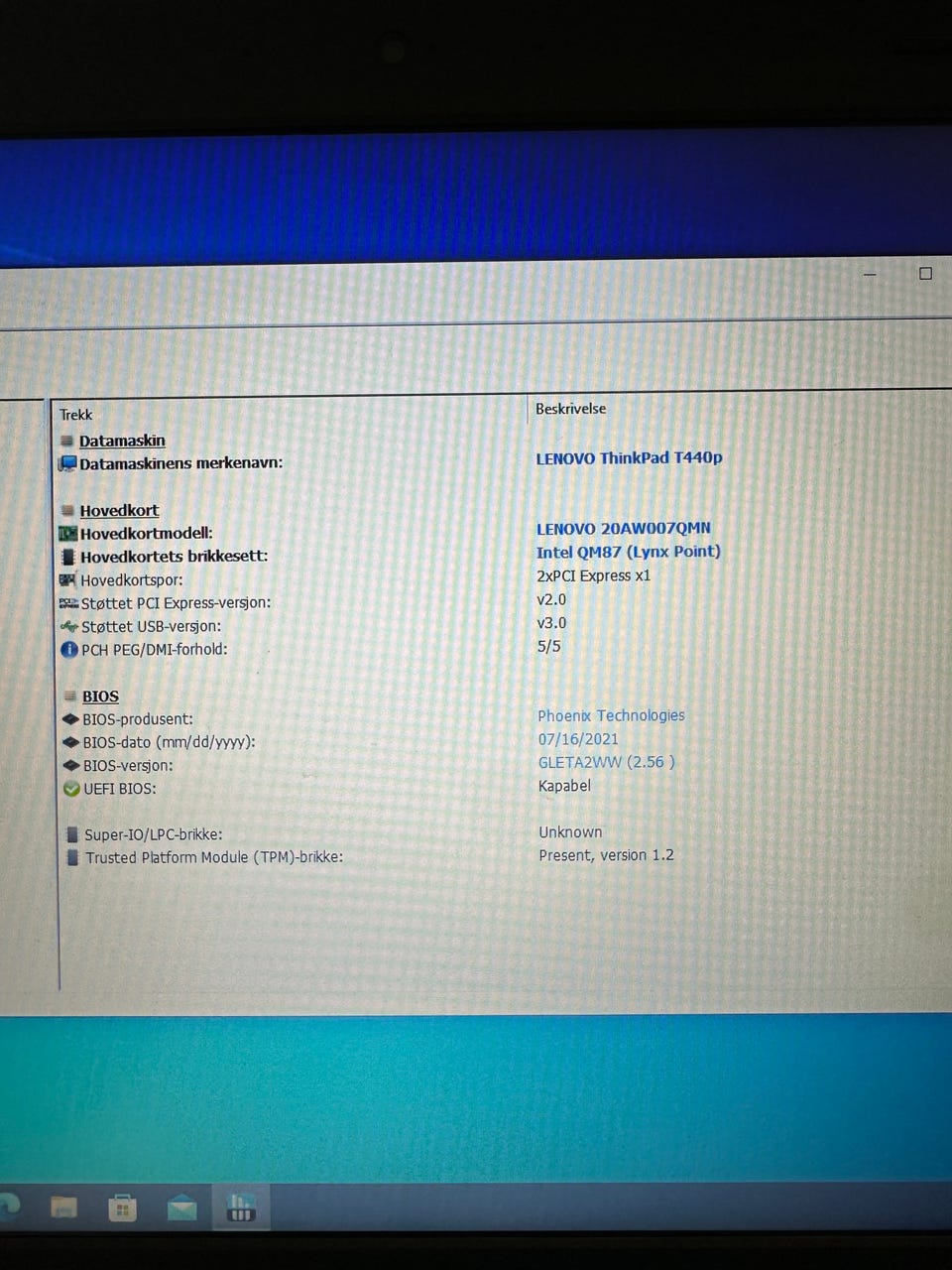The height and width of the screenshot is (1270, 952).
Task: Select the UEFI BIOS label
Action: click(119, 789)
